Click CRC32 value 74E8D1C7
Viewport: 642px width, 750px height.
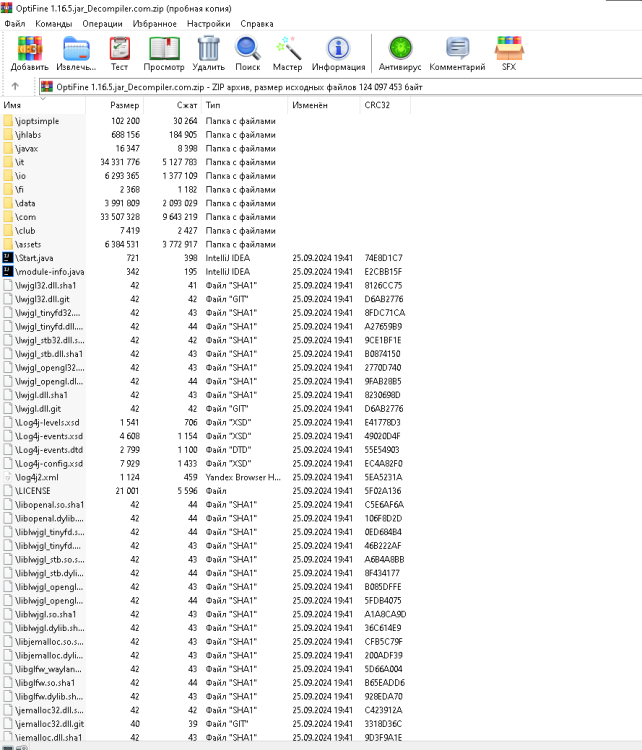pos(384,258)
